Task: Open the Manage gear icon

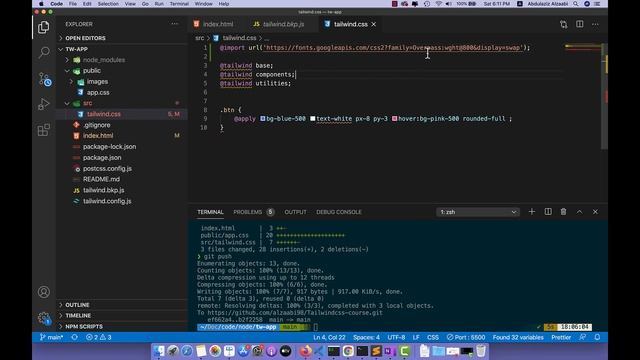Action: (44, 318)
